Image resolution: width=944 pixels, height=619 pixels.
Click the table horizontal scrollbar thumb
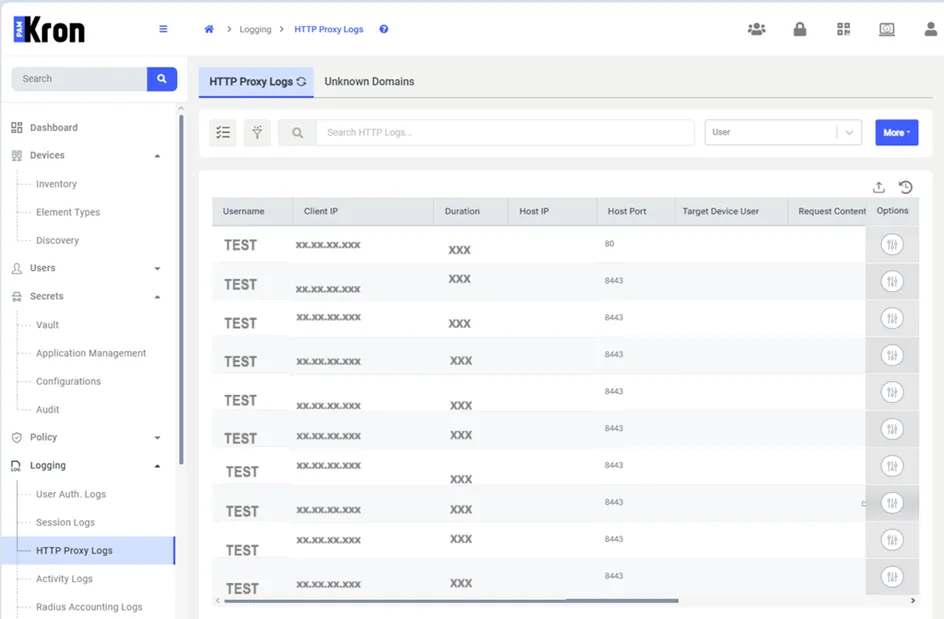tap(452, 600)
